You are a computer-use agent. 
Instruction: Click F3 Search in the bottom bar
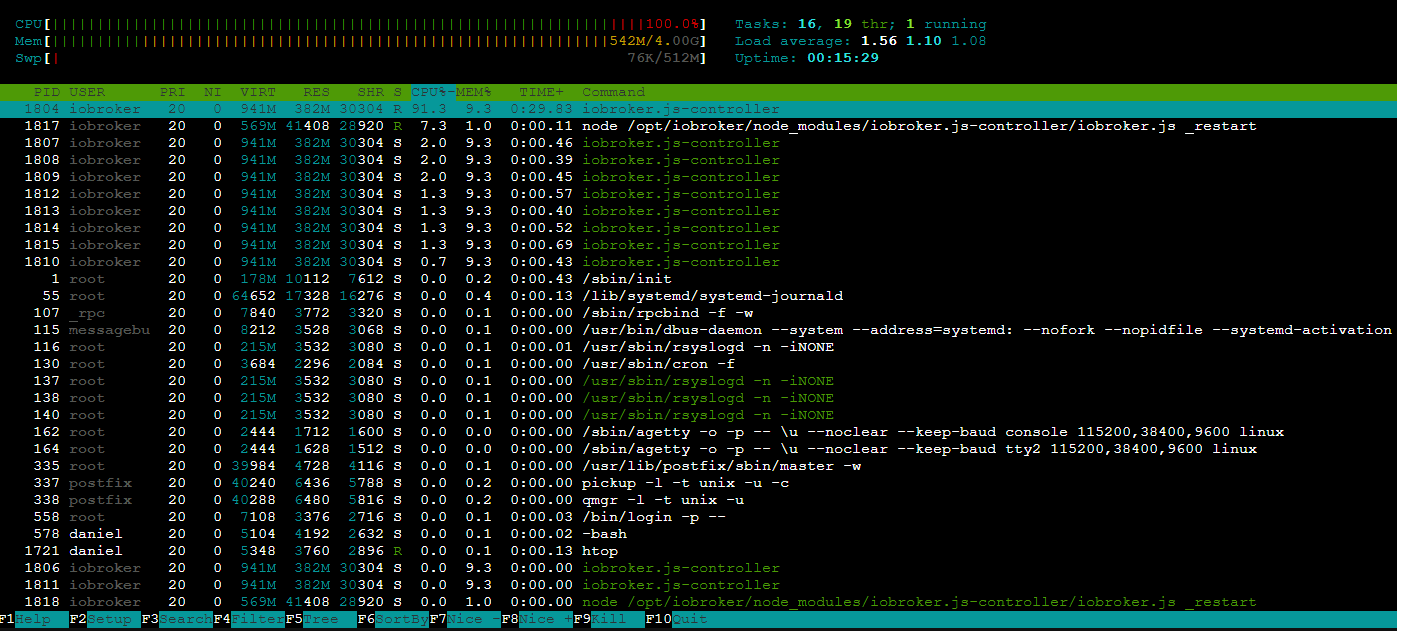click(x=177, y=619)
